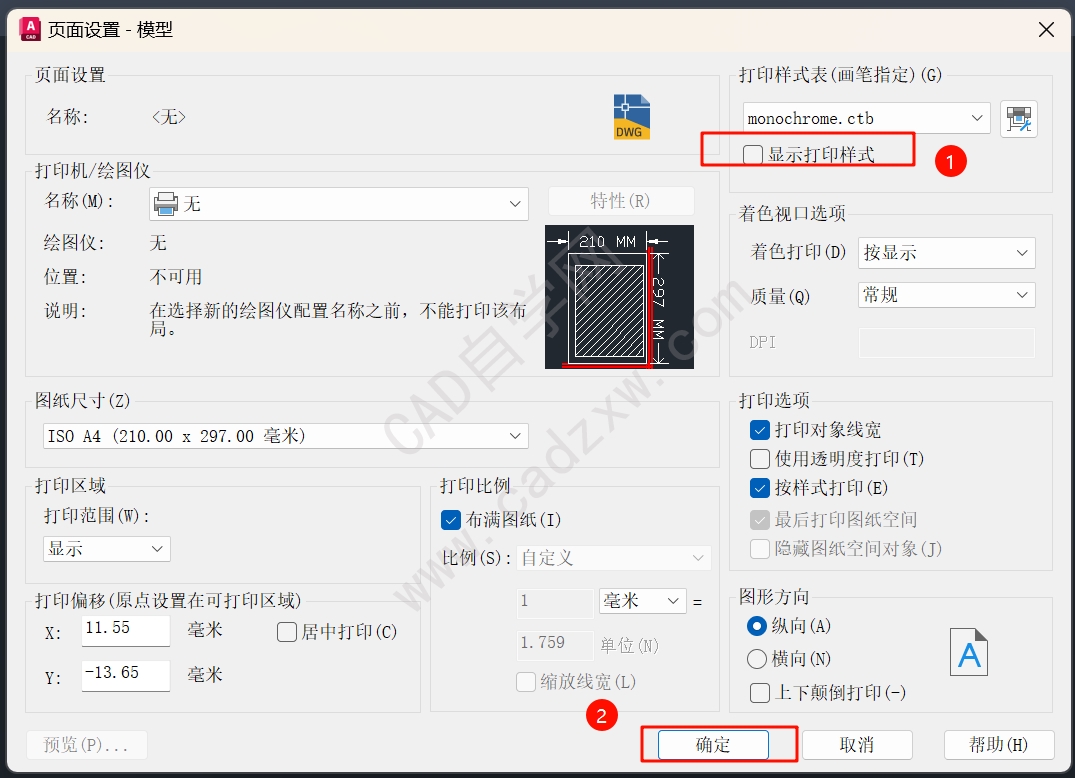Click the 不可用 location text
Screen dimensions: 1075x778
click(176, 277)
